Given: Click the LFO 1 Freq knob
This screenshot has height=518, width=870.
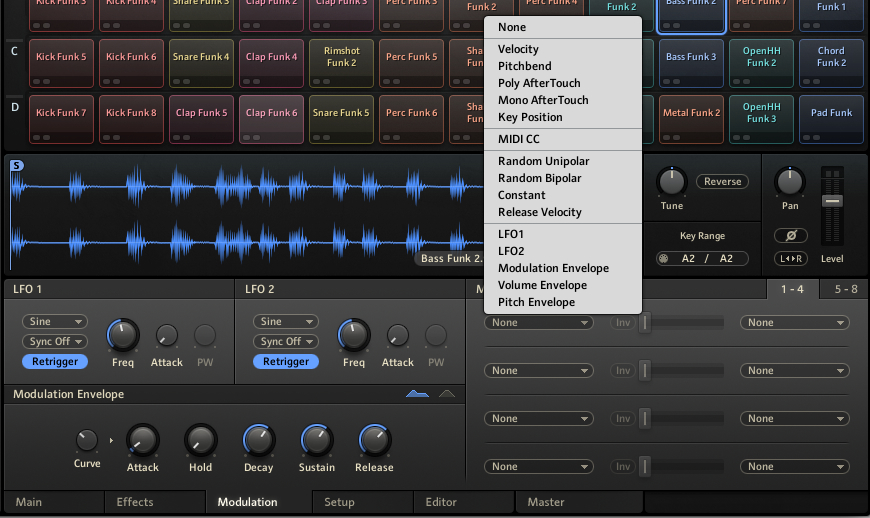Looking at the screenshot, I should tap(123, 336).
